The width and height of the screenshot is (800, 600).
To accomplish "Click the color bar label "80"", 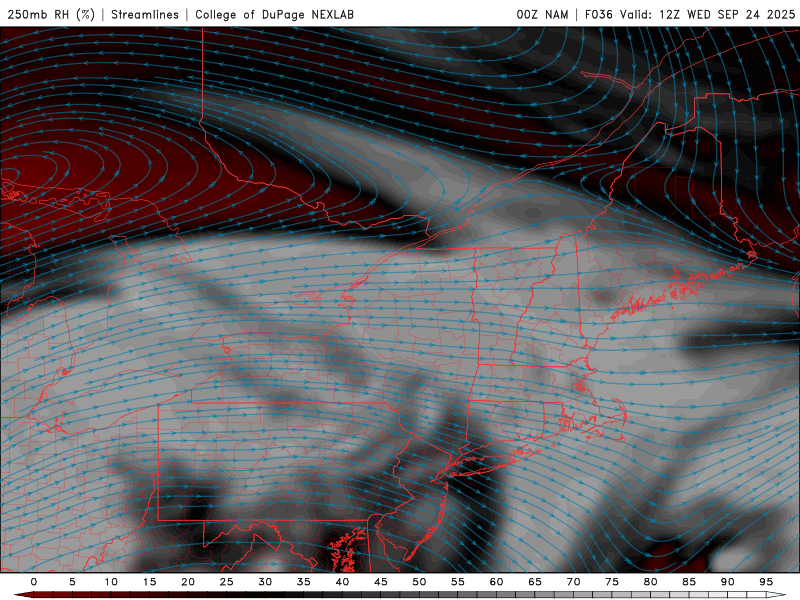I will click(x=651, y=582).
